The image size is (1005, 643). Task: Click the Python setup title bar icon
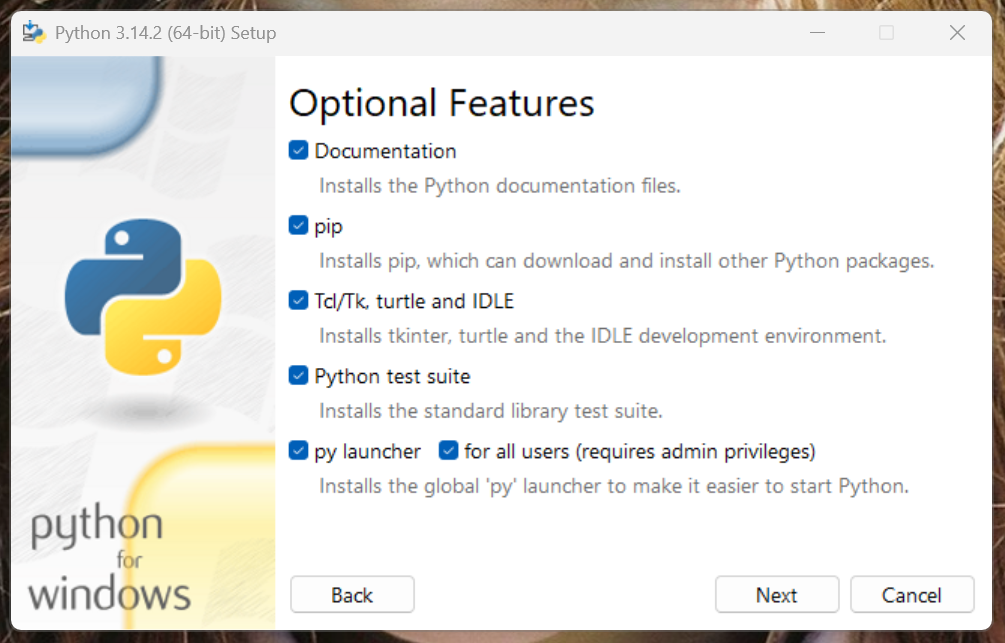(x=33, y=33)
